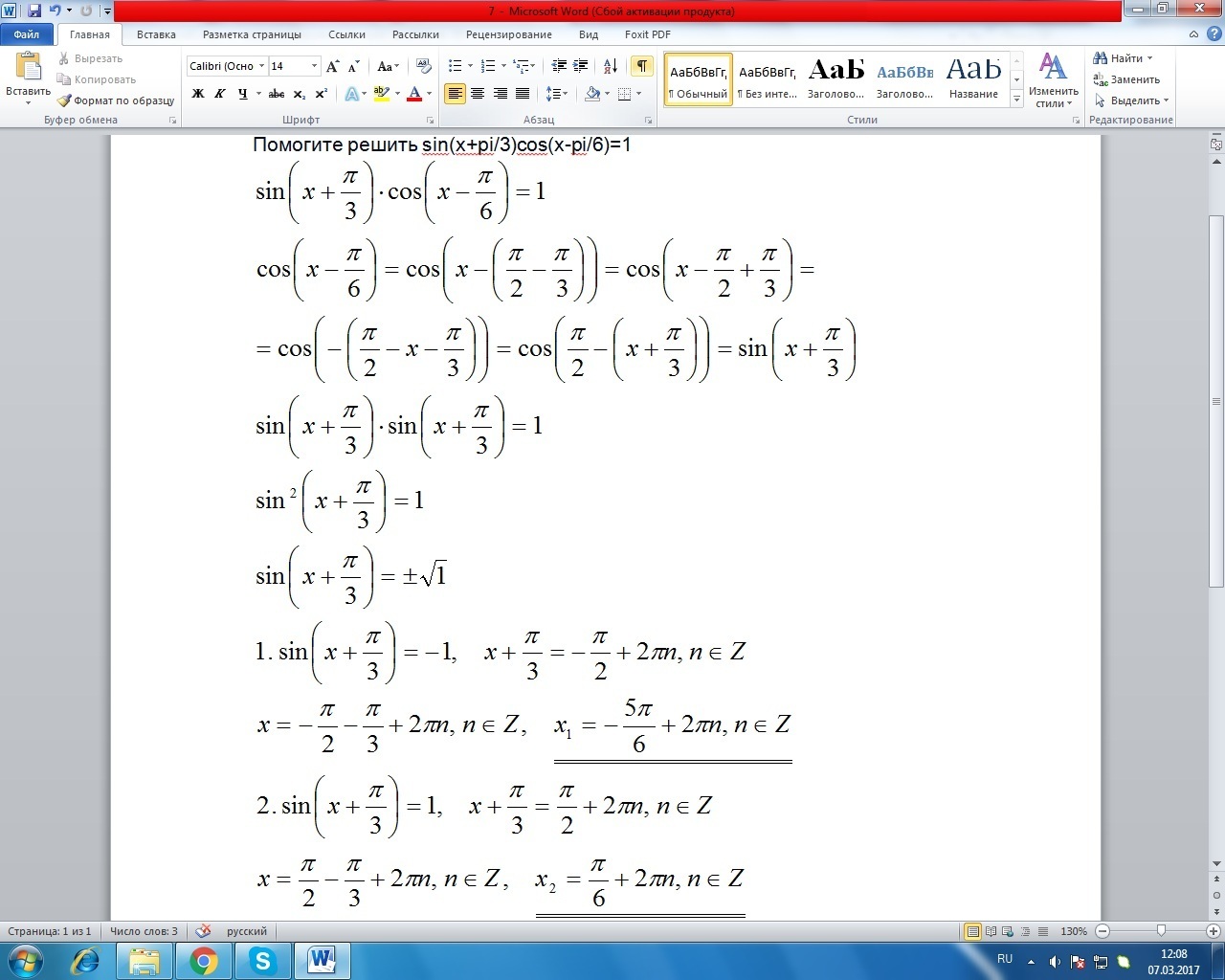Expand the Select (Выделить) dropdown
Image resolution: width=1225 pixels, height=980 pixels.
tap(1132, 100)
